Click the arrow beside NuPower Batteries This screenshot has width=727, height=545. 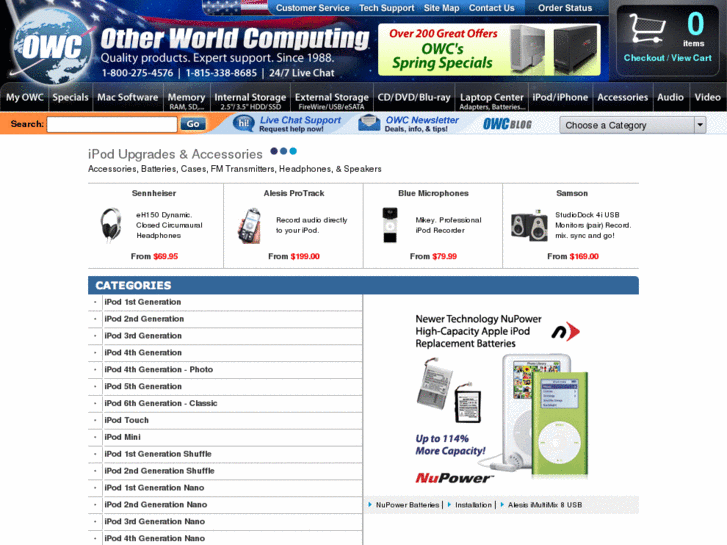pyautogui.click(x=370, y=505)
